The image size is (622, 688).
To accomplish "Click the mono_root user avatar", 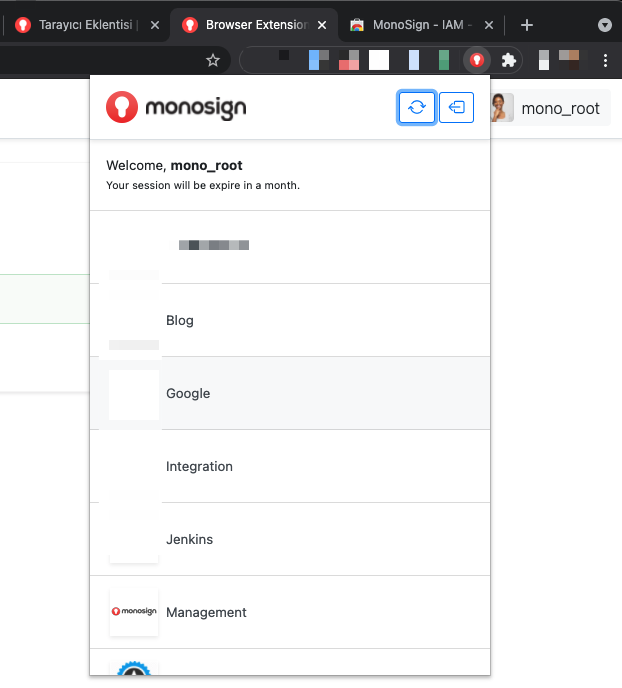I will click(502, 108).
